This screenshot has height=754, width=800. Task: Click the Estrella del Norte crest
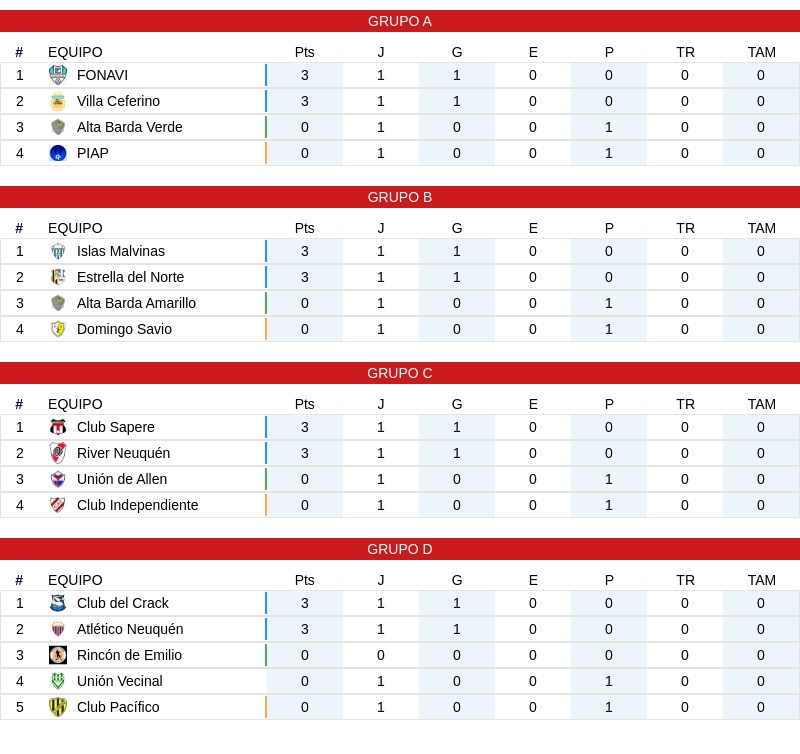[58, 277]
